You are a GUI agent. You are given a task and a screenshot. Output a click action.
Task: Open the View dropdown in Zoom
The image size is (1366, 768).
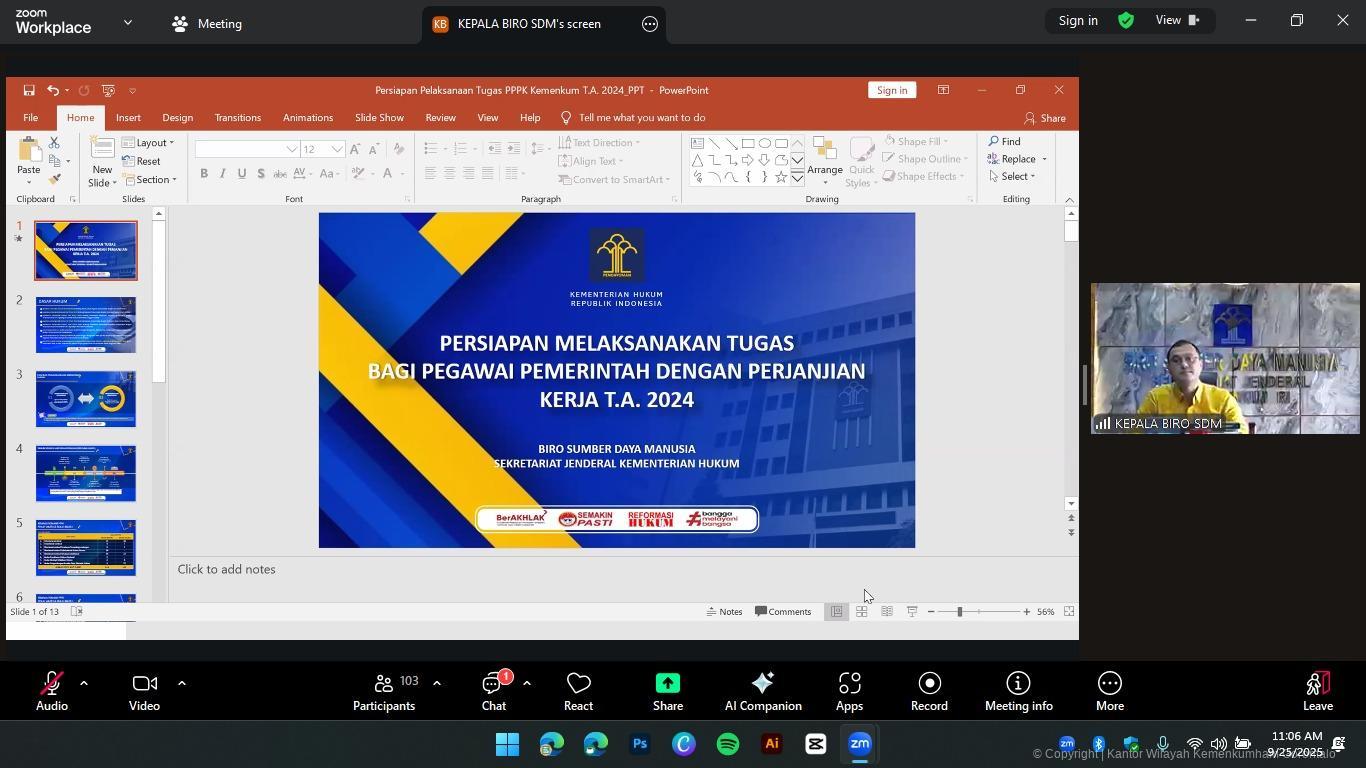tap(1177, 20)
